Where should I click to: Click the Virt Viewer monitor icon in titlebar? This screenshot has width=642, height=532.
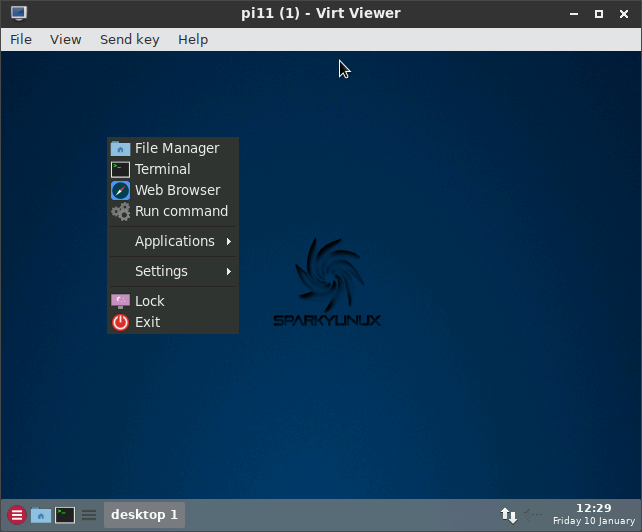pyautogui.click(x=19, y=13)
